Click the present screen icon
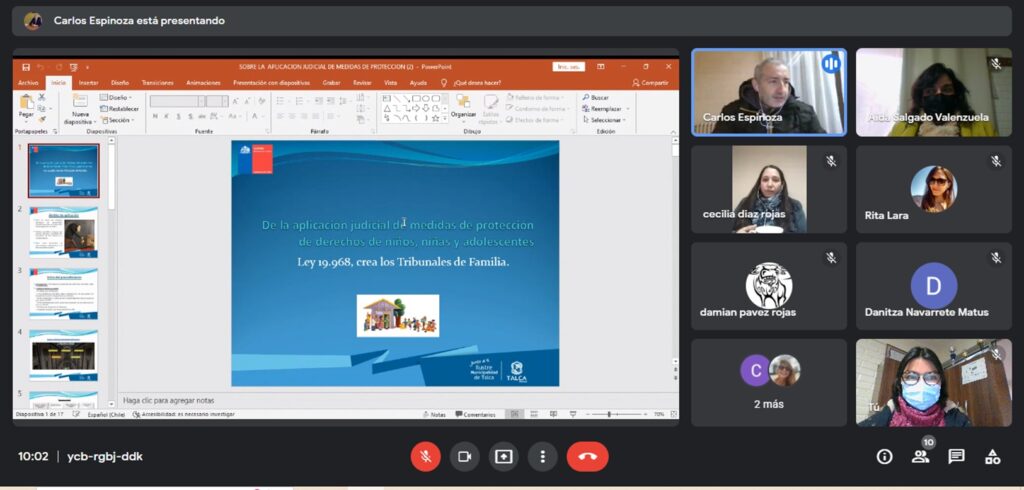This screenshot has height=490, width=1024. (503, 456)
